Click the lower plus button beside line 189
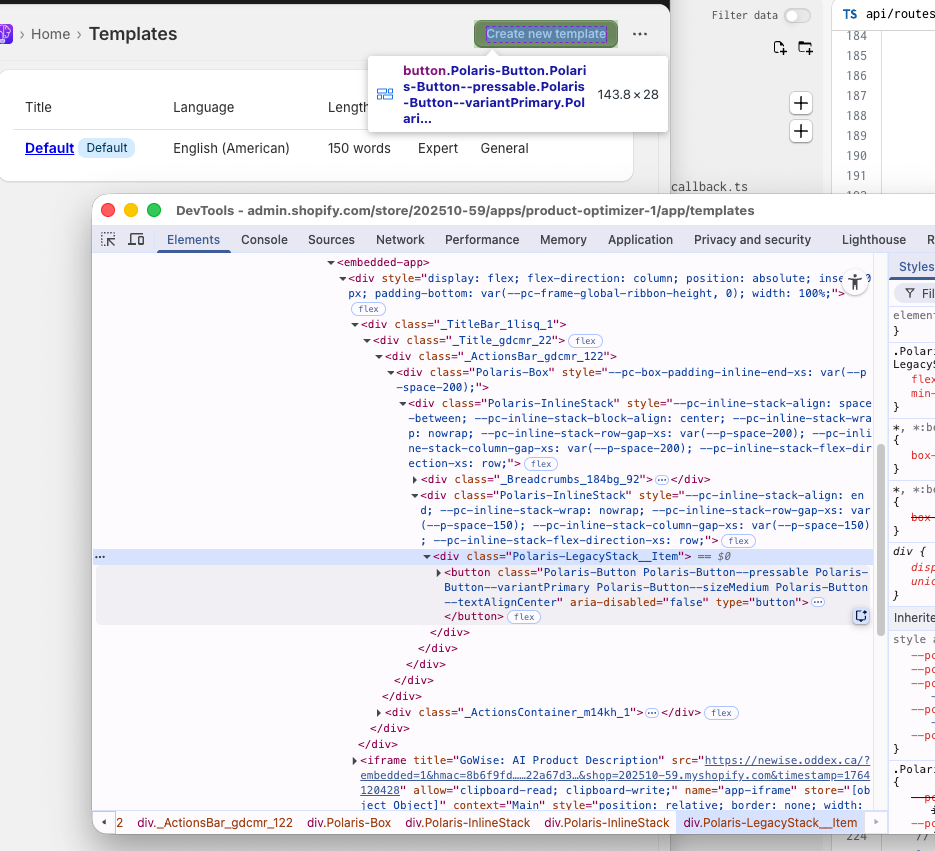Screen dimensions: 935x851 coord(801,131)
